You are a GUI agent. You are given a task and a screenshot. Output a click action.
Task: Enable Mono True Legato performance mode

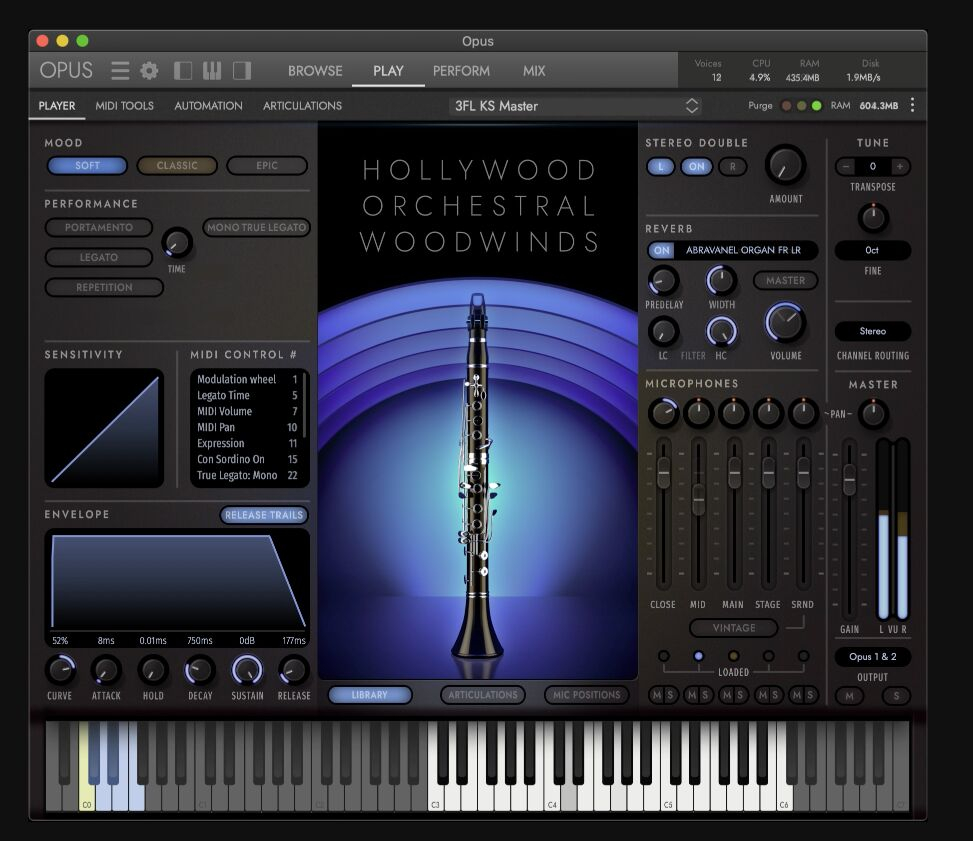click(256, 228)
